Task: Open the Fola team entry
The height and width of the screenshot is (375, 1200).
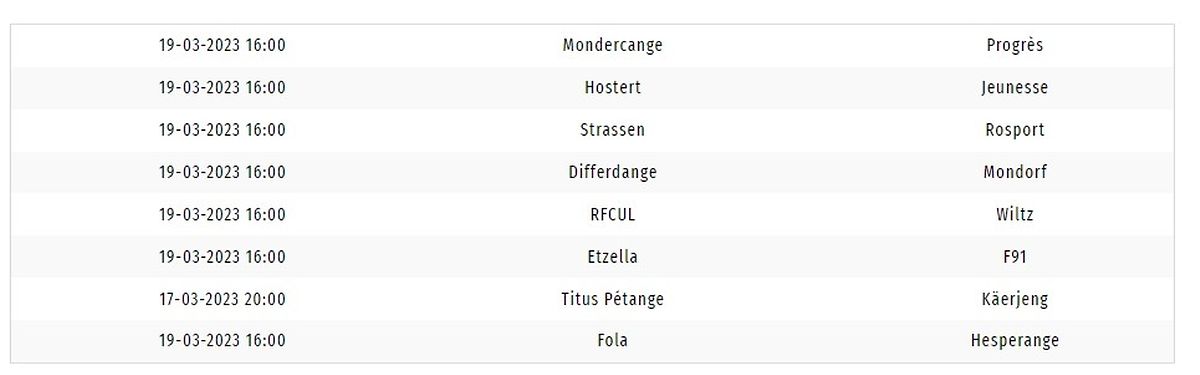Action: tap(612, 341)
